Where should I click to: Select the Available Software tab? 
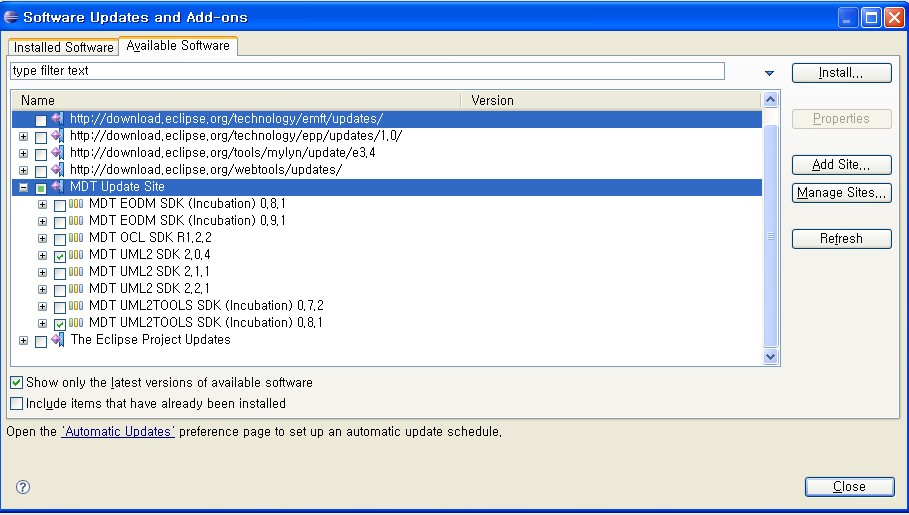pyautogui.click(x=178, y=45)
